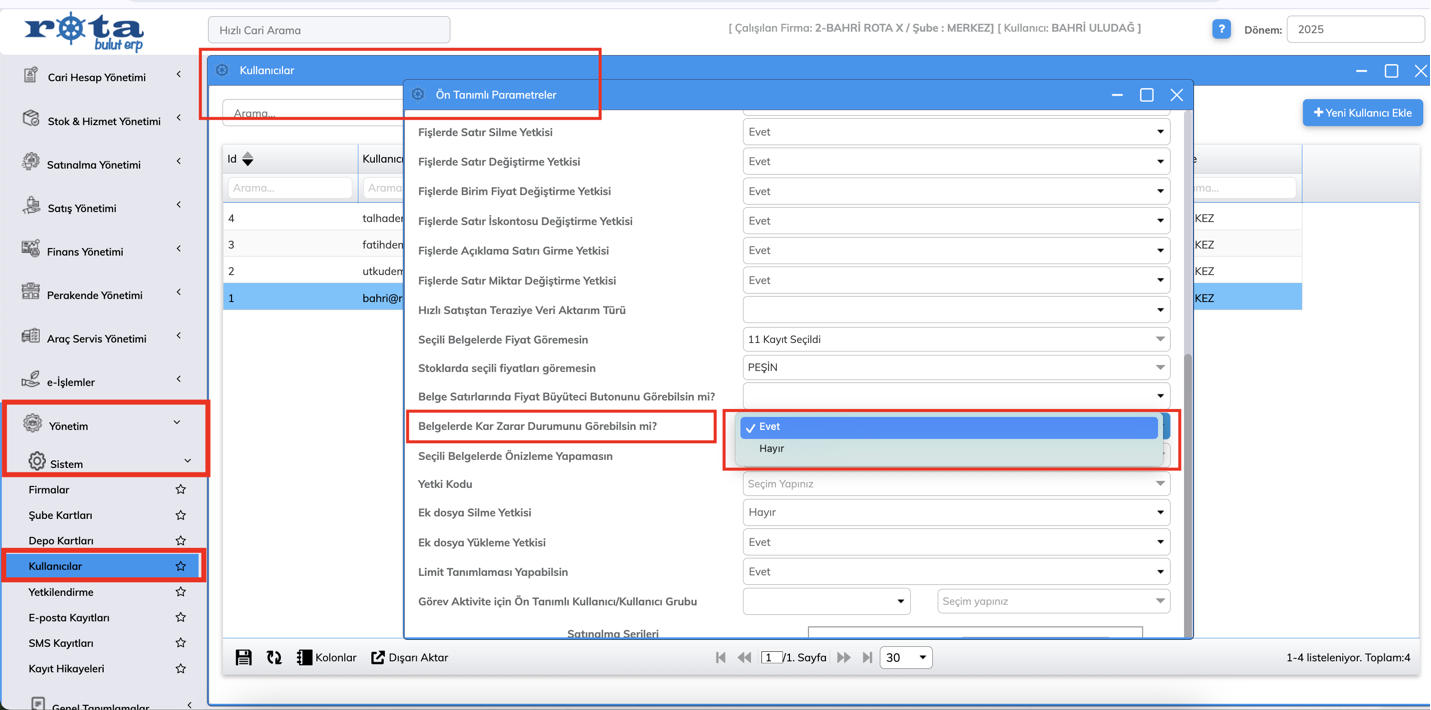Click the save icon in bottom toolbar
The height and width of the screenshot is (710, 1431).
[243, 657]
